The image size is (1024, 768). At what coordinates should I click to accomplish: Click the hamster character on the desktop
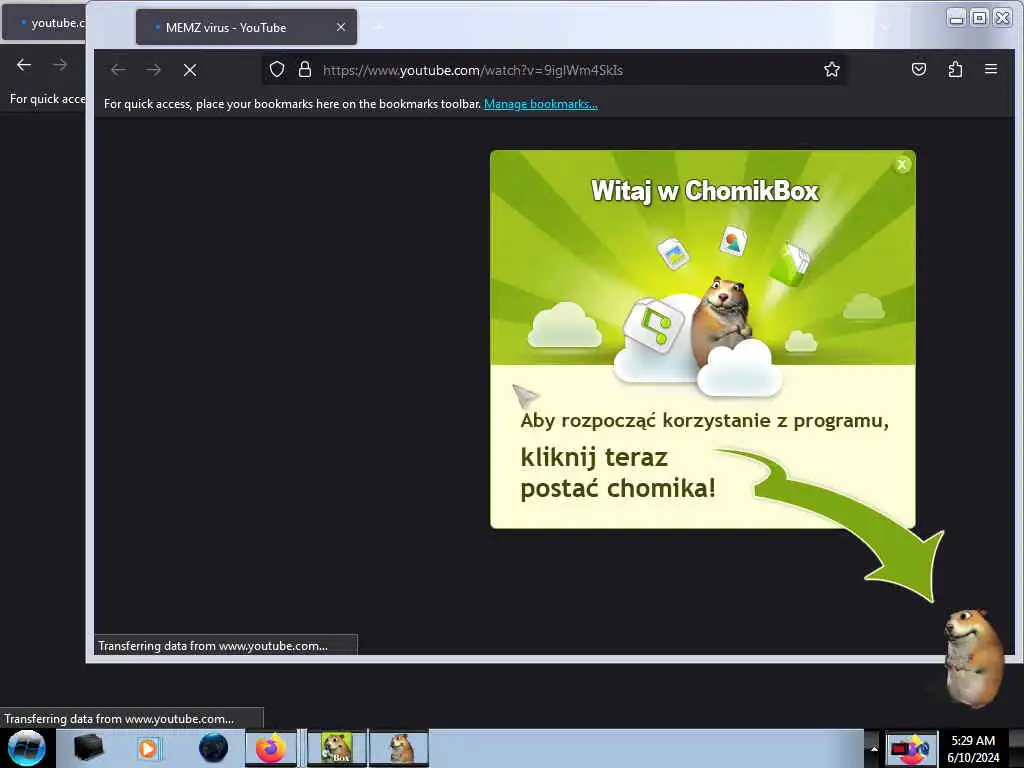click(x=974, y=658)
